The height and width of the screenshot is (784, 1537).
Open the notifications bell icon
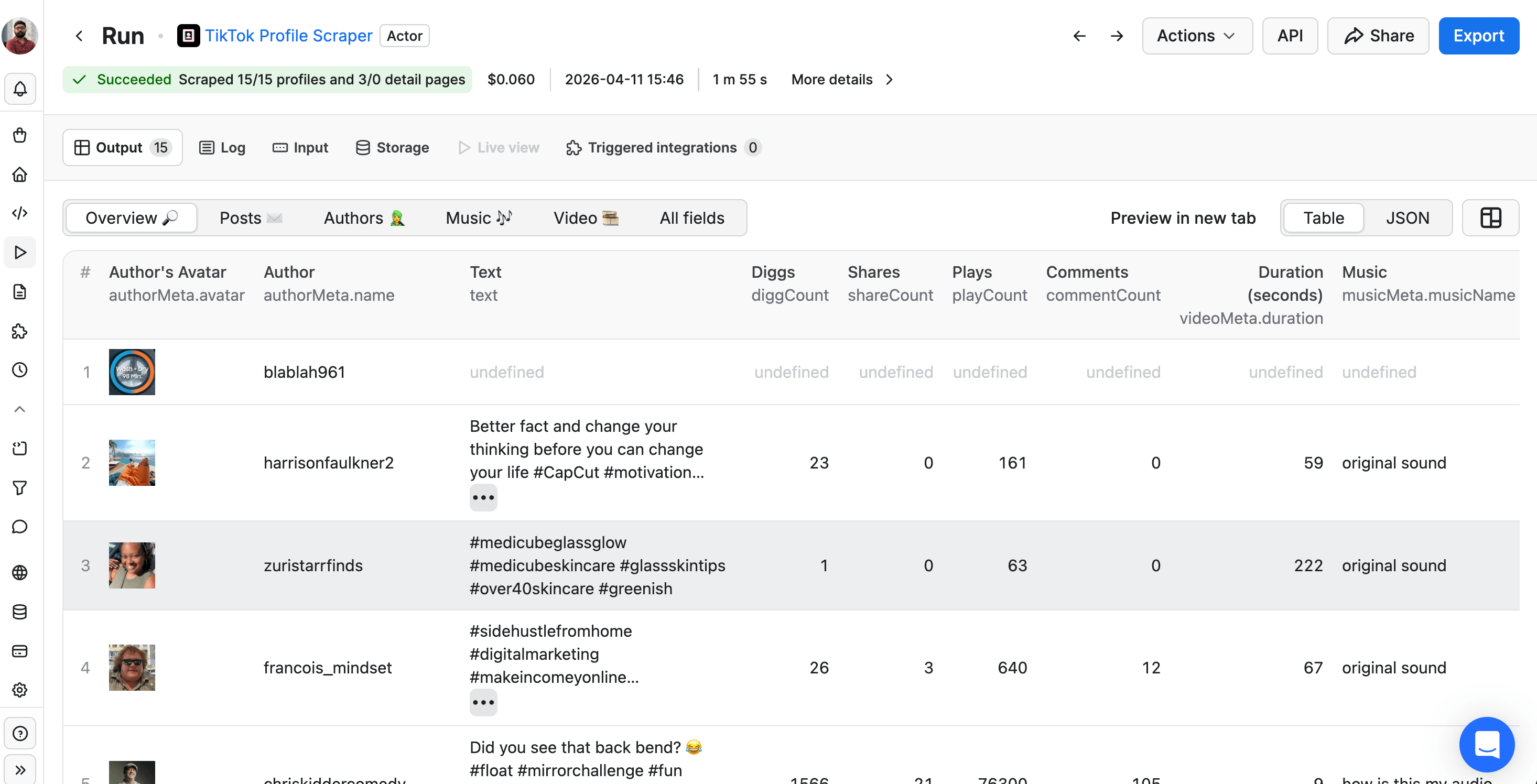(20, 90)
